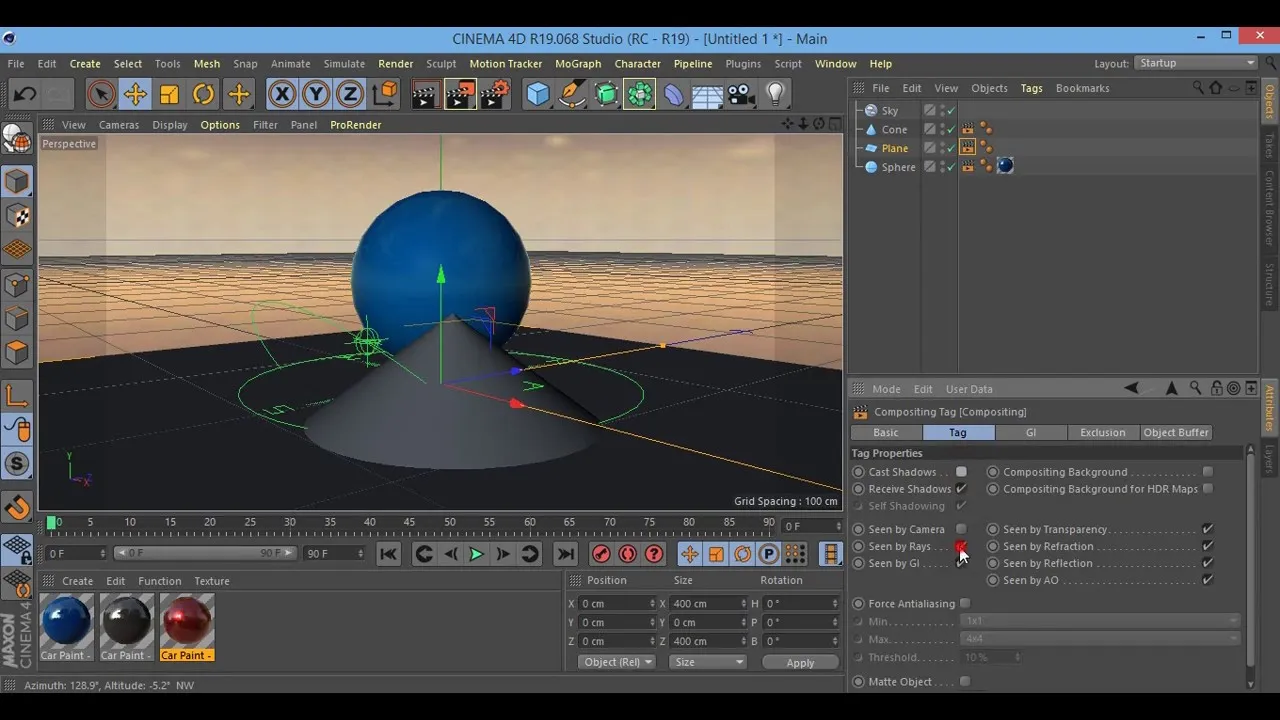
Task: Toggle Seen by Refraction checkbox
Action: [1208, 546]
